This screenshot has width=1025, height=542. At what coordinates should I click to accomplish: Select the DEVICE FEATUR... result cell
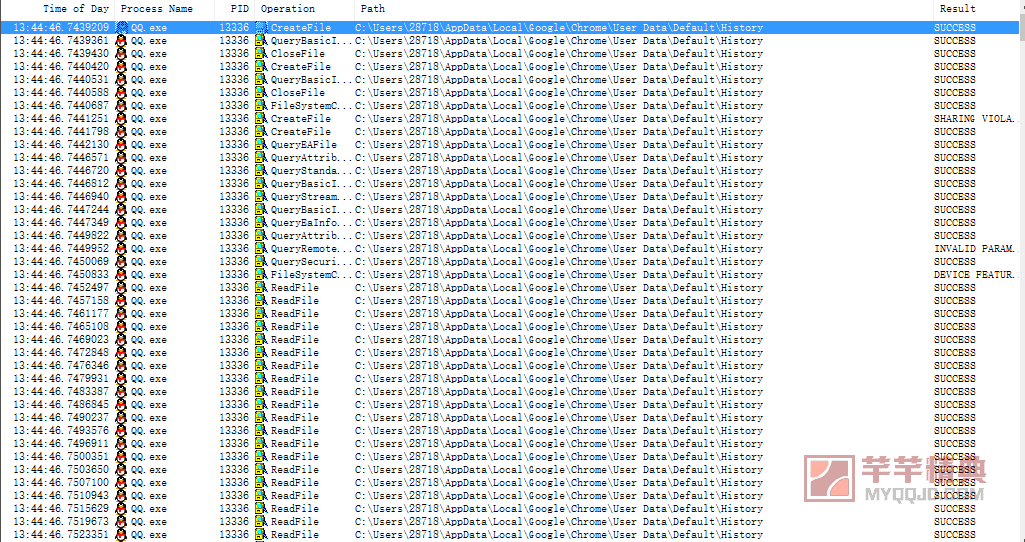click(x=976, y=275)
